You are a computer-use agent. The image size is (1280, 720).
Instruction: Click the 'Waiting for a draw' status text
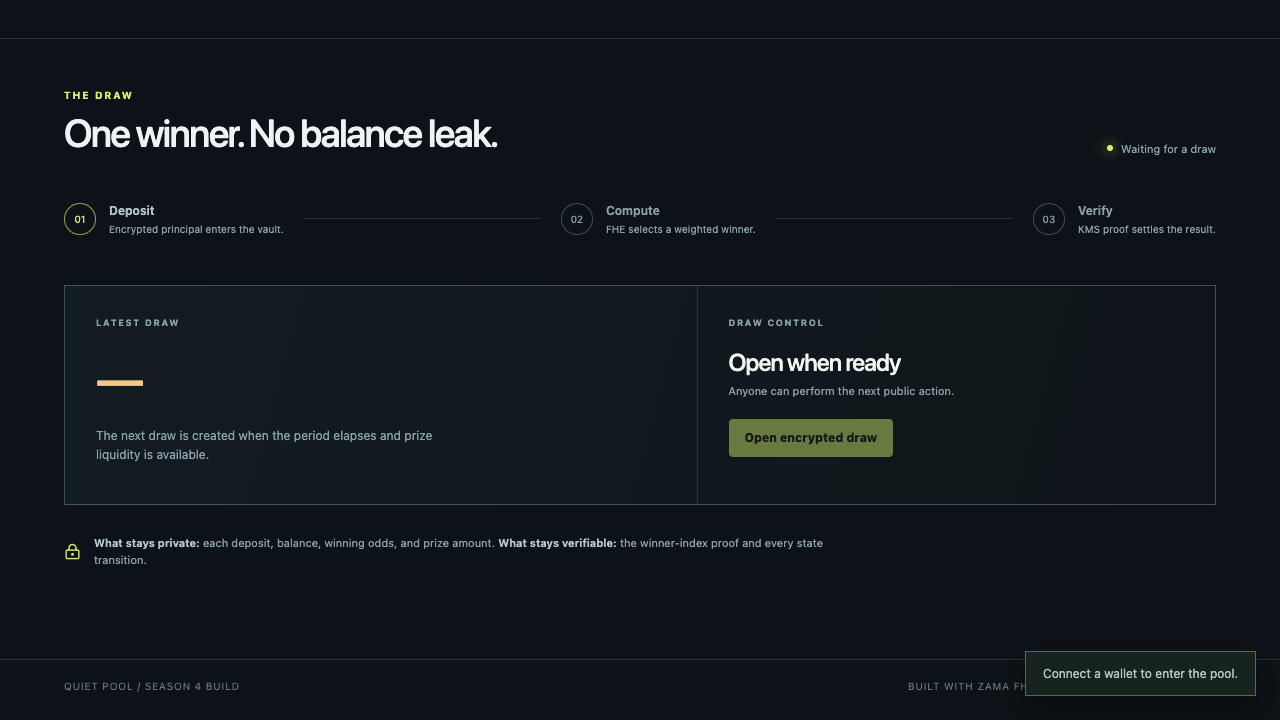point(1168,149)
